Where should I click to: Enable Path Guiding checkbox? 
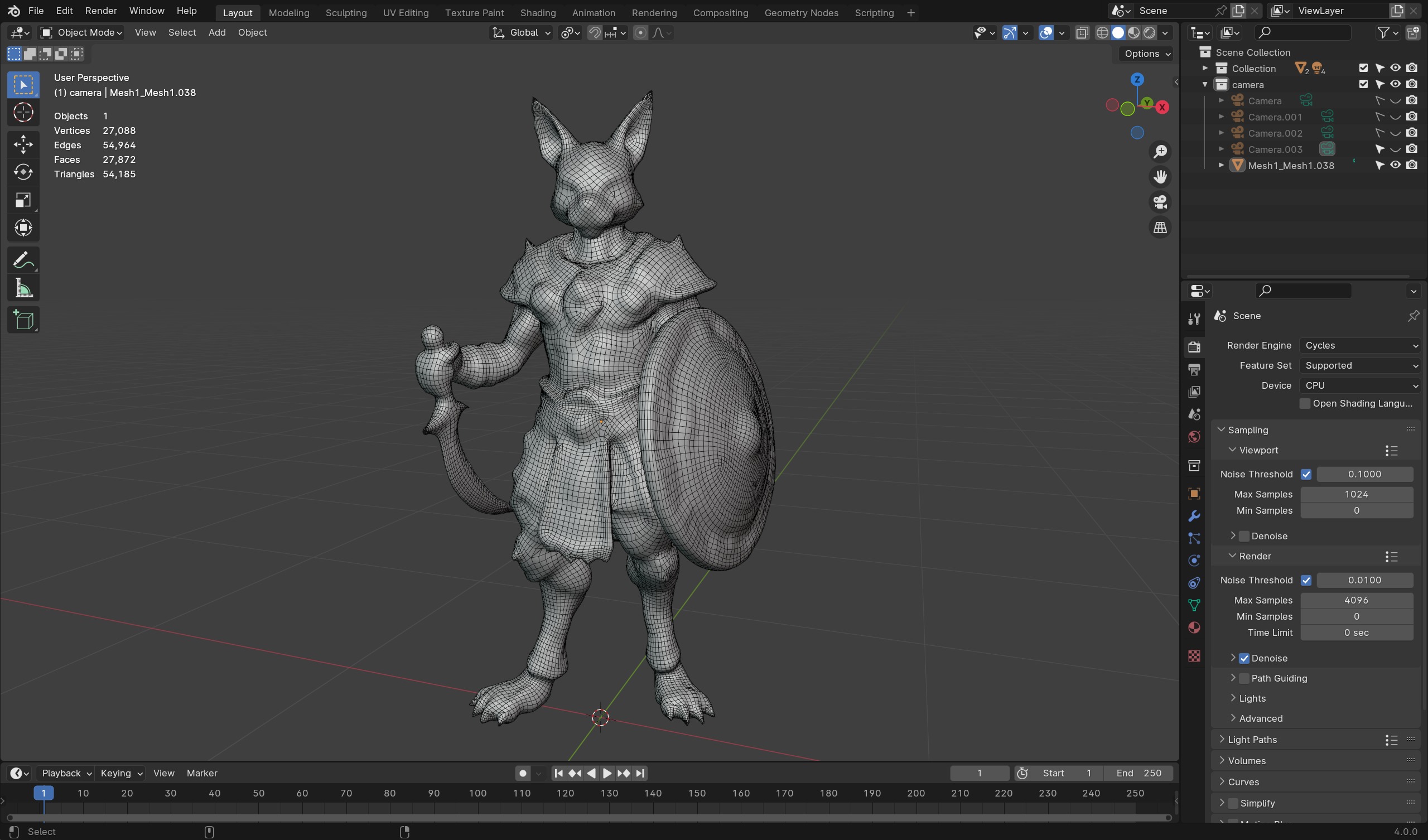1244,678
